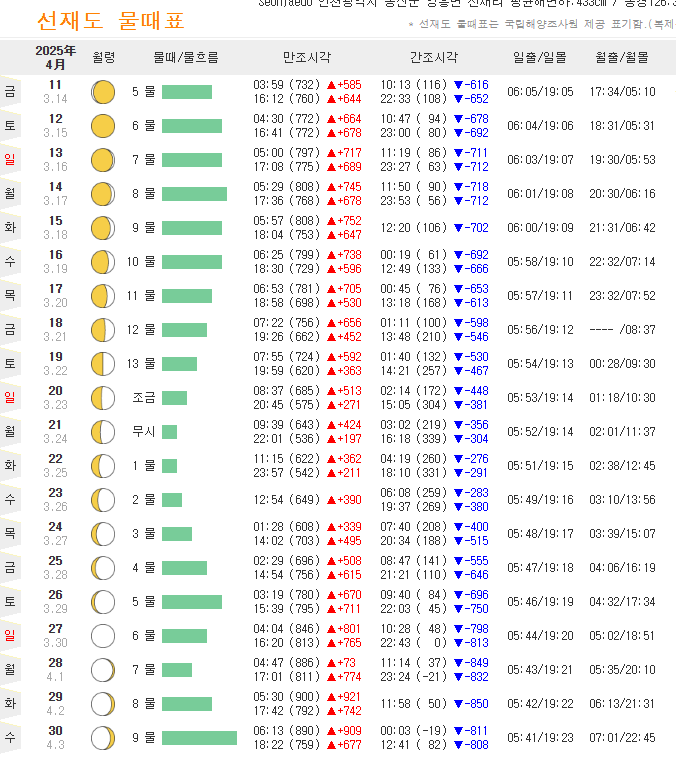Click the 무시 tide label
This screenshot has height=758, width=676.
pyautogui.click(x=144, y=432)
